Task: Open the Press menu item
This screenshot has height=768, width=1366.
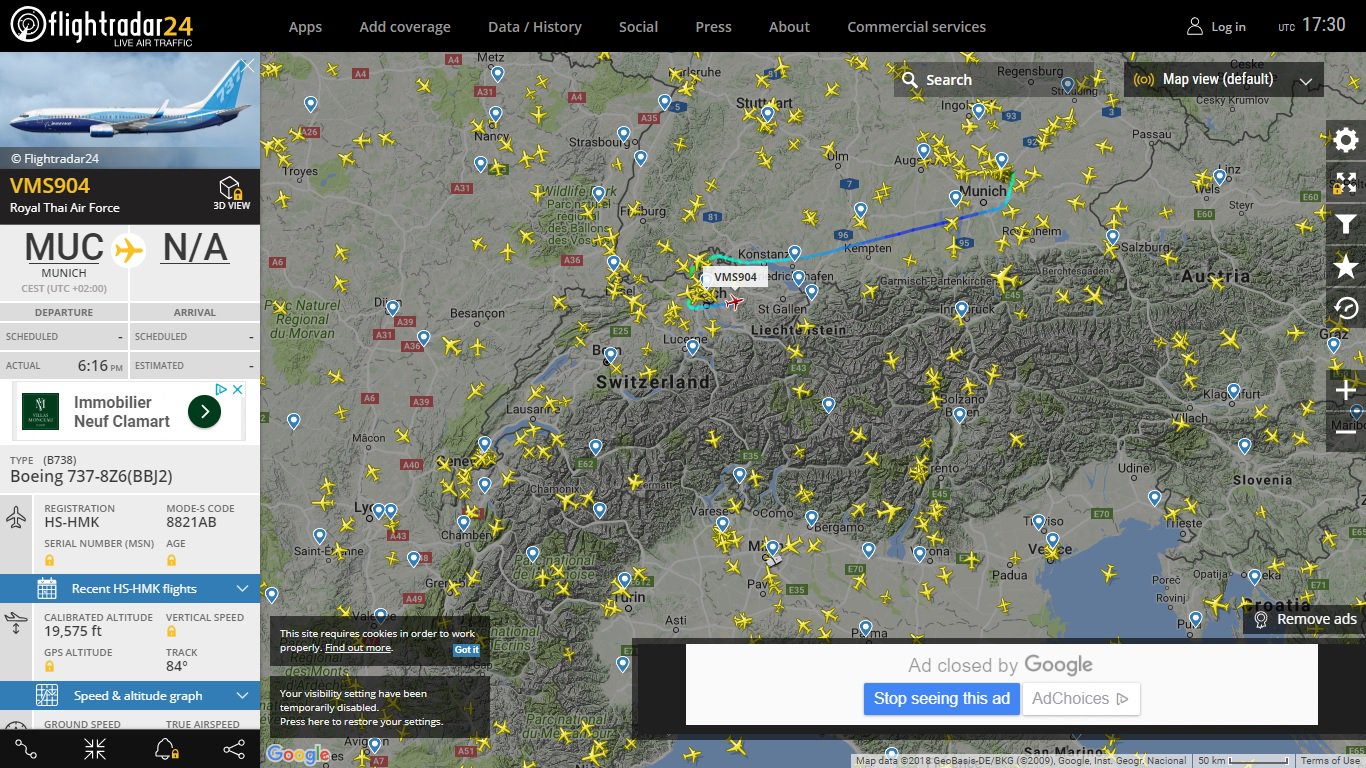Action: tap(713, 27)
